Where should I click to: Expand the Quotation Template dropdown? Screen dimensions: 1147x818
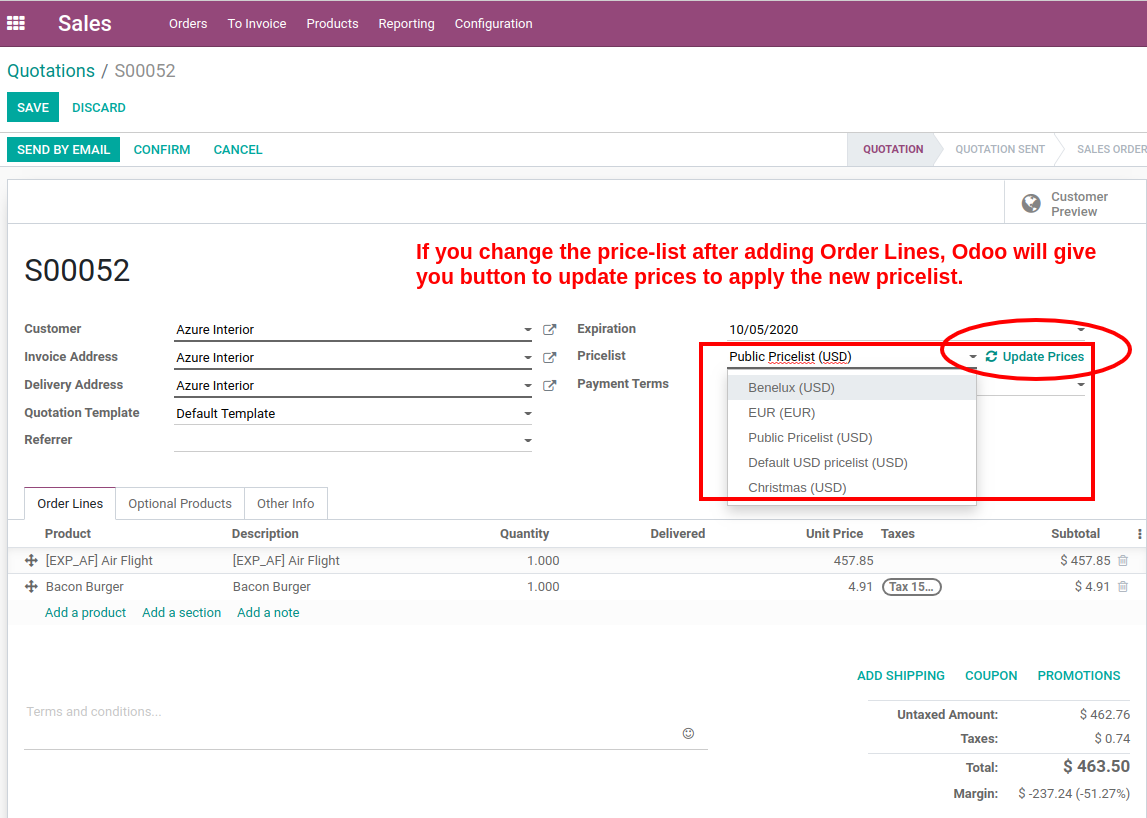527,413
